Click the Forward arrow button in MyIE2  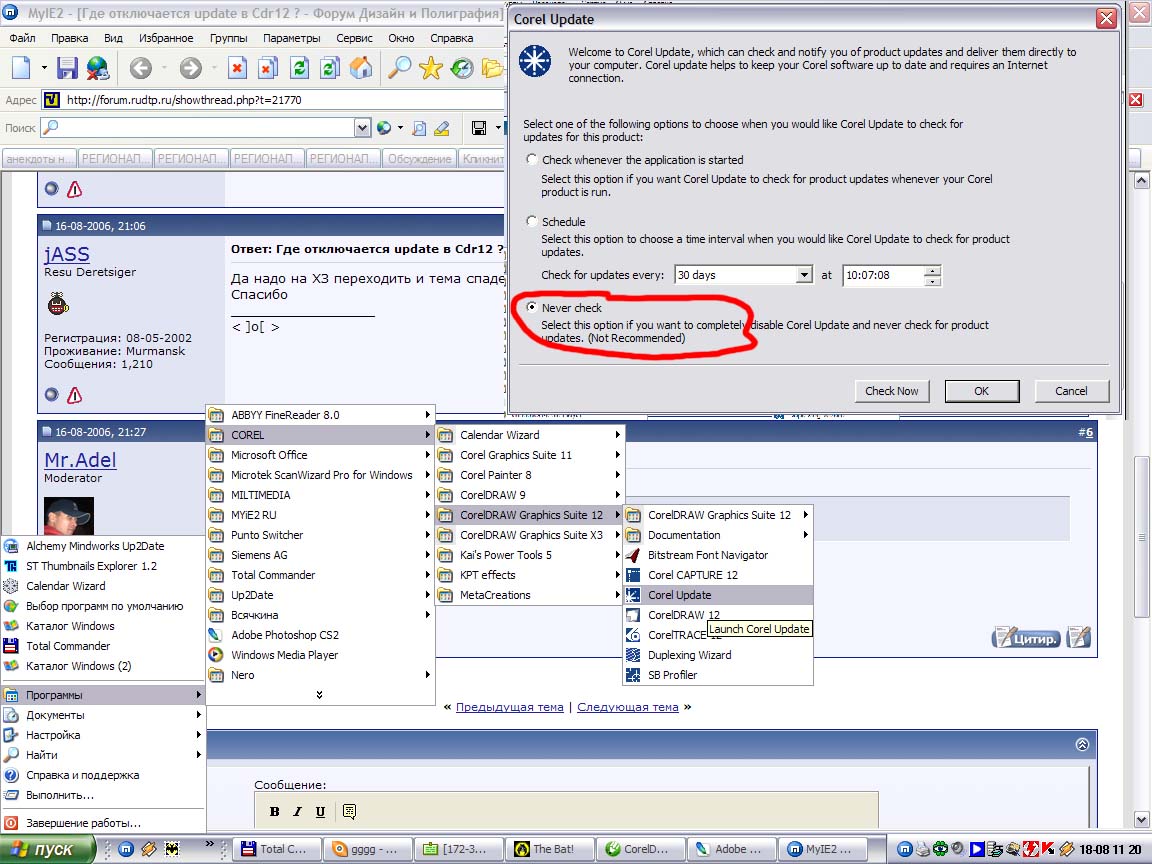coord(190,68)
